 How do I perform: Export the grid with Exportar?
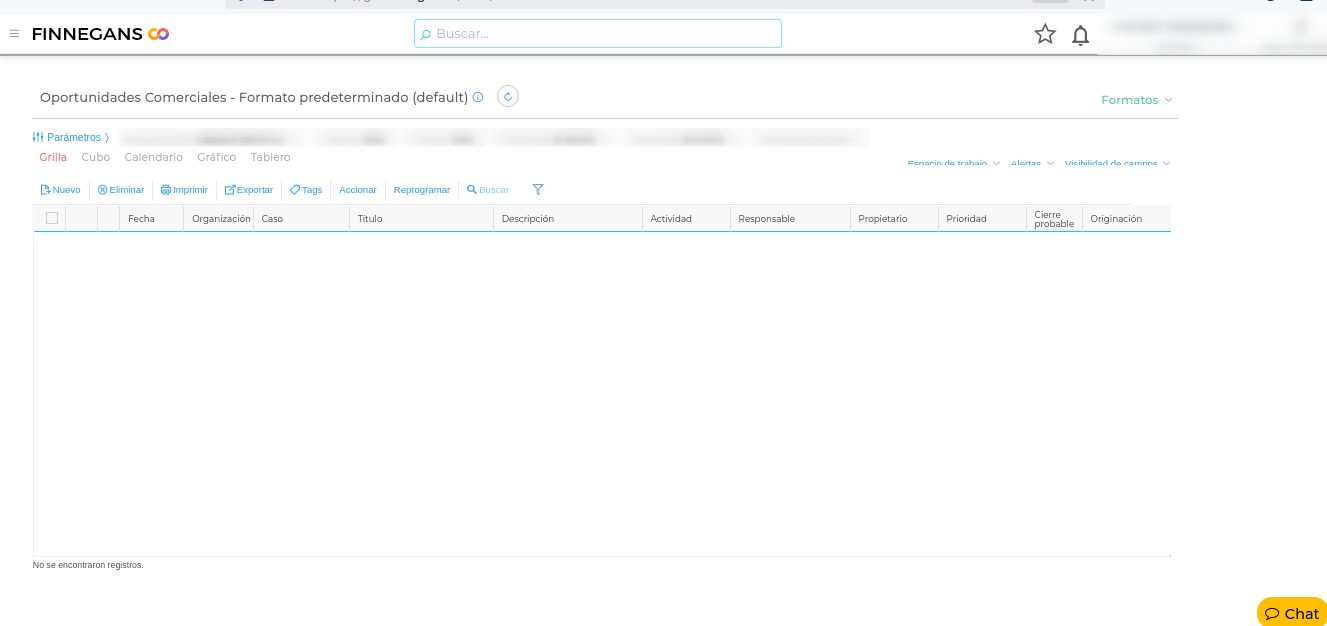point(249,190)
